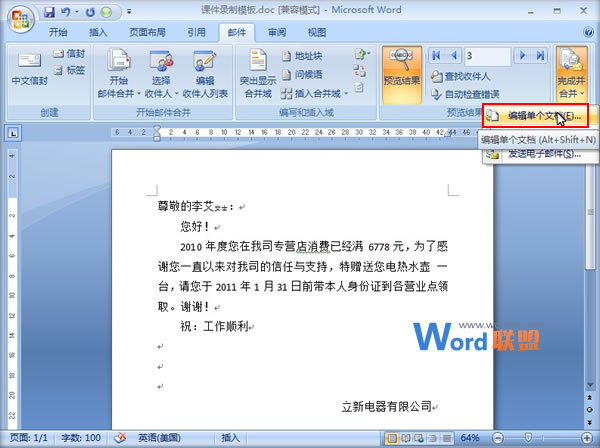Click the 64% zoom level button
The width and height of the screenshot is (600, 448).
(x=470, y=438)
